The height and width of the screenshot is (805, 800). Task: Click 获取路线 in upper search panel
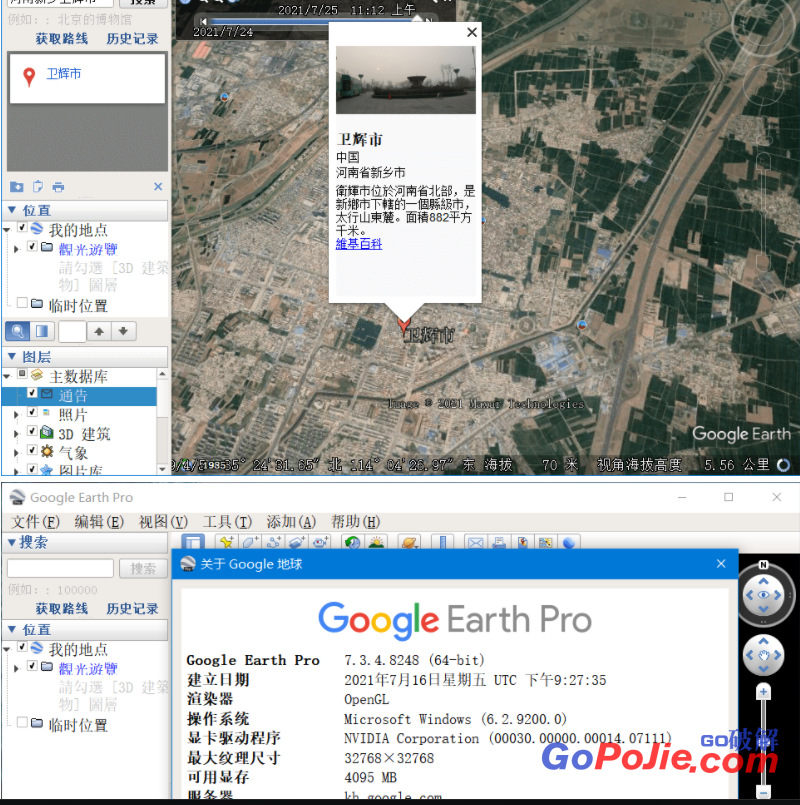(62, 39)
